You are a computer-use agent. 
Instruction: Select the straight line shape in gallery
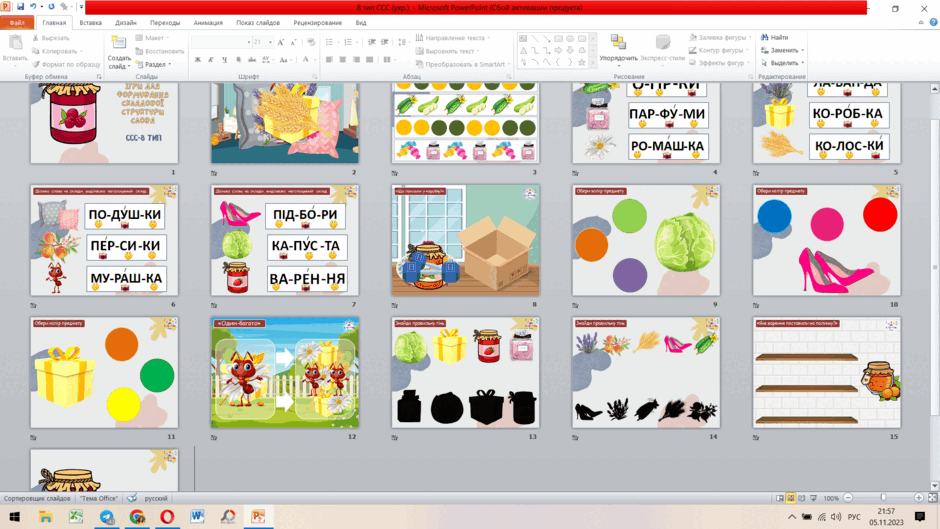pyautogui.click(x=535, y=38)
